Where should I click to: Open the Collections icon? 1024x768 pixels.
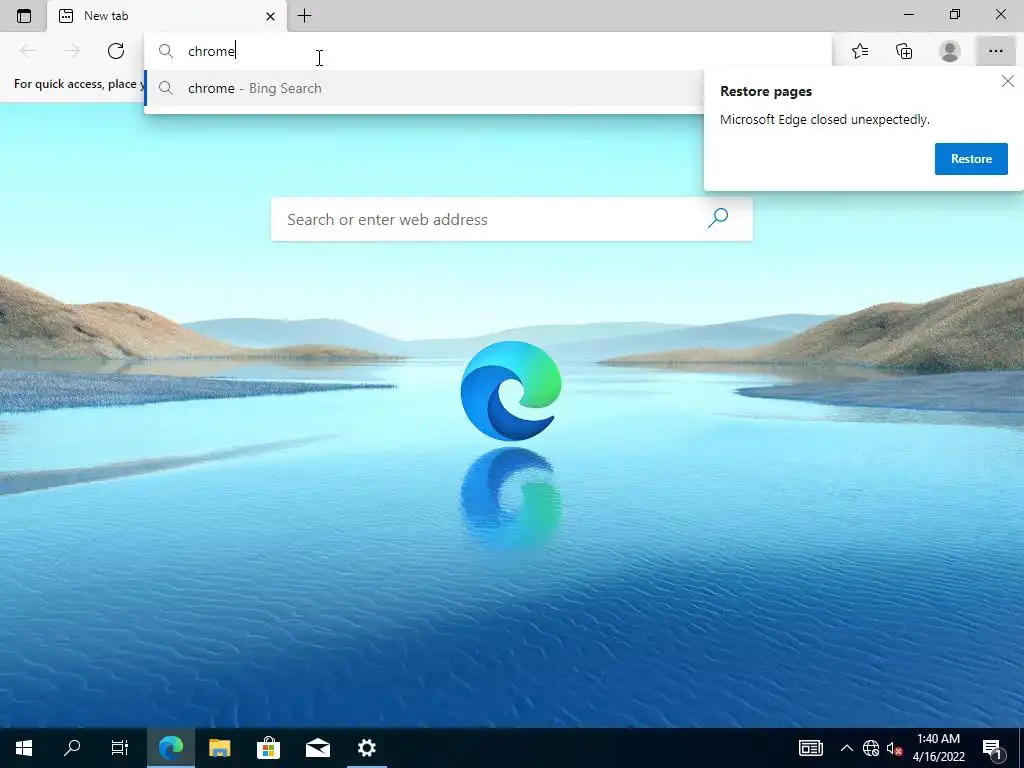click(904, 51)
